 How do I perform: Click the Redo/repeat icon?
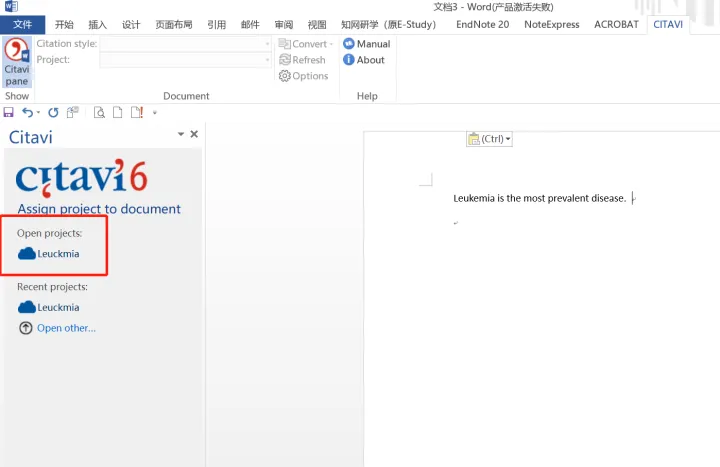(x=53, y=113)
